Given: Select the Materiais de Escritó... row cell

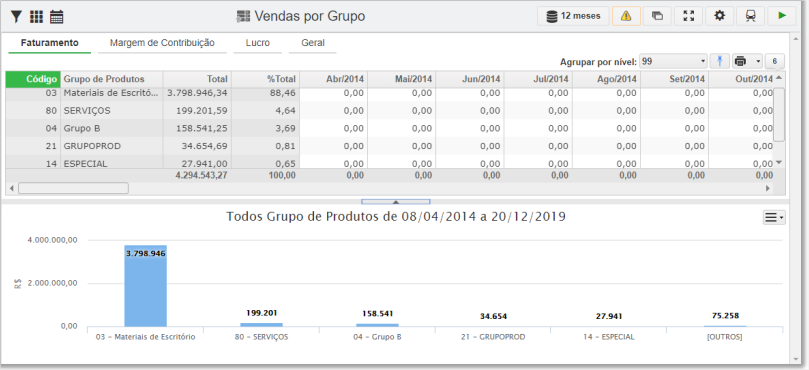Looking at the screenshot, I should tap(112, 93).
